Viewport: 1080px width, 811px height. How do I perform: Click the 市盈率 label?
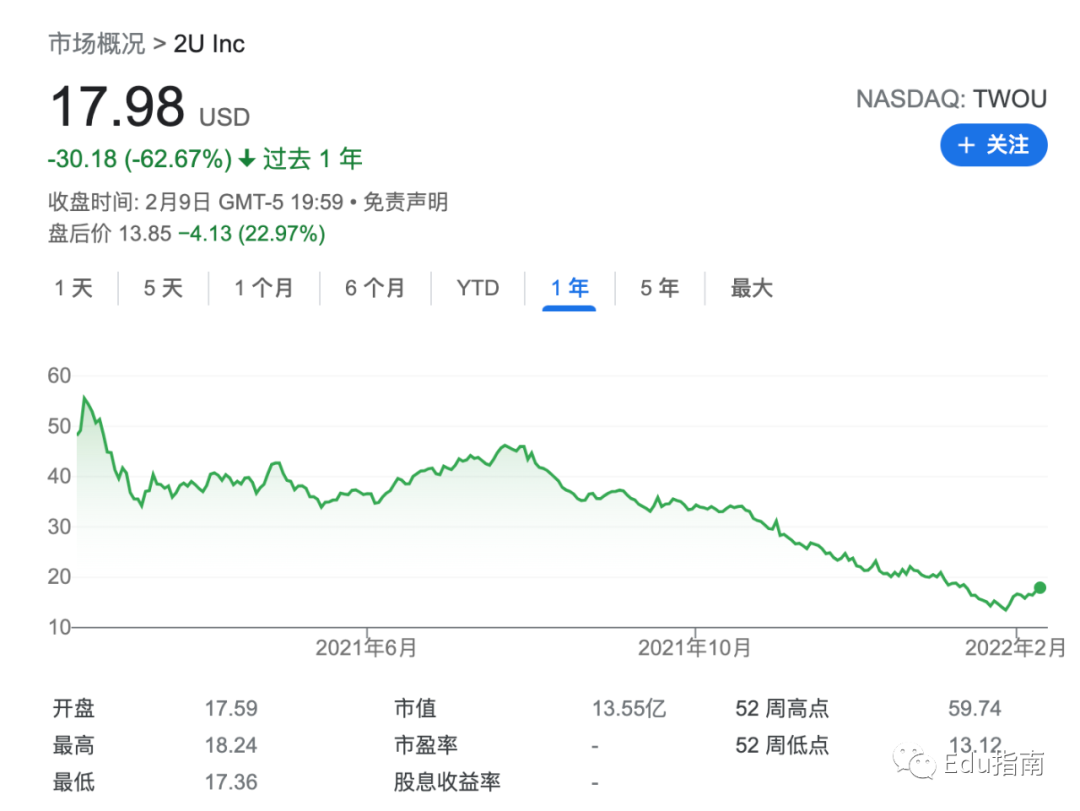click(426, 745)
